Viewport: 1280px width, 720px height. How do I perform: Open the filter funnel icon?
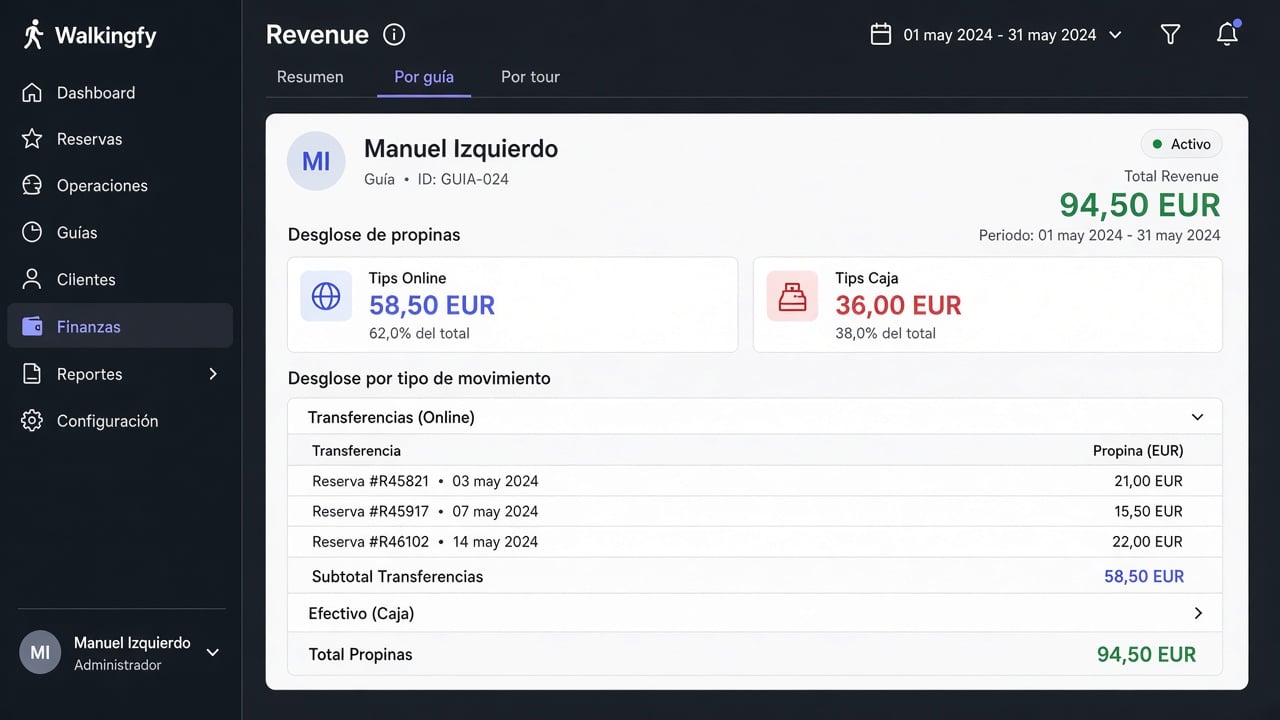pos(1170,34)
